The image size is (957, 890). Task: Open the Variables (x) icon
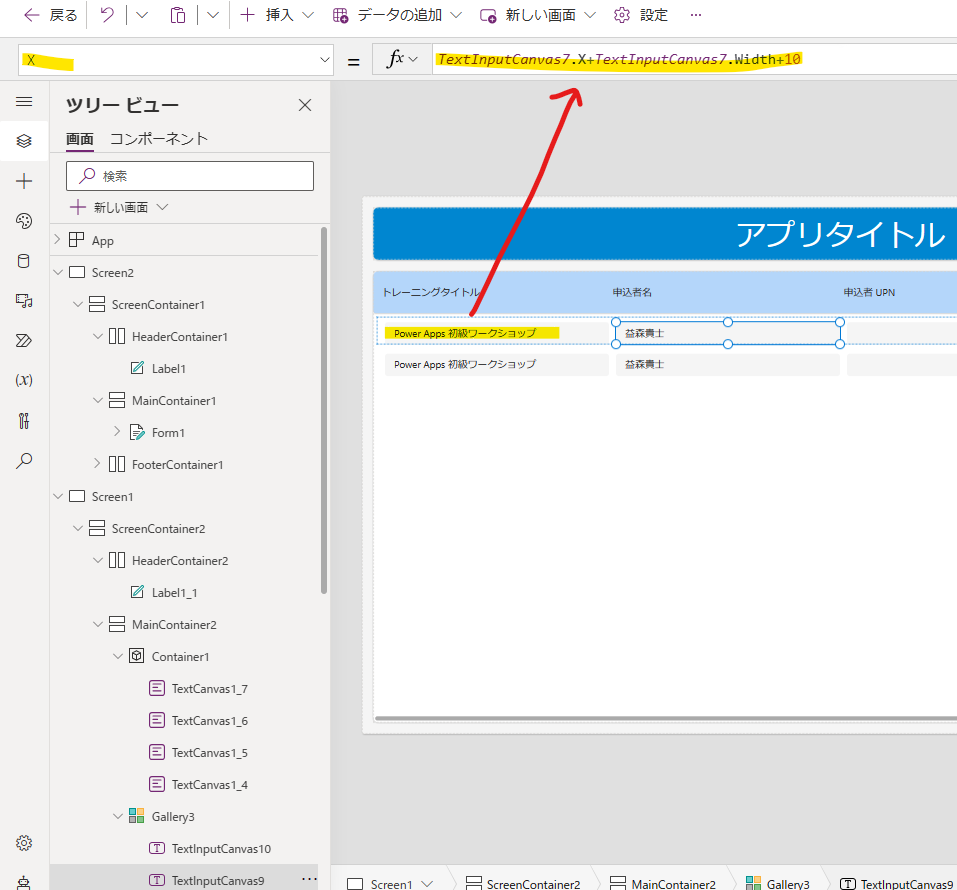[x=24, y=380]
